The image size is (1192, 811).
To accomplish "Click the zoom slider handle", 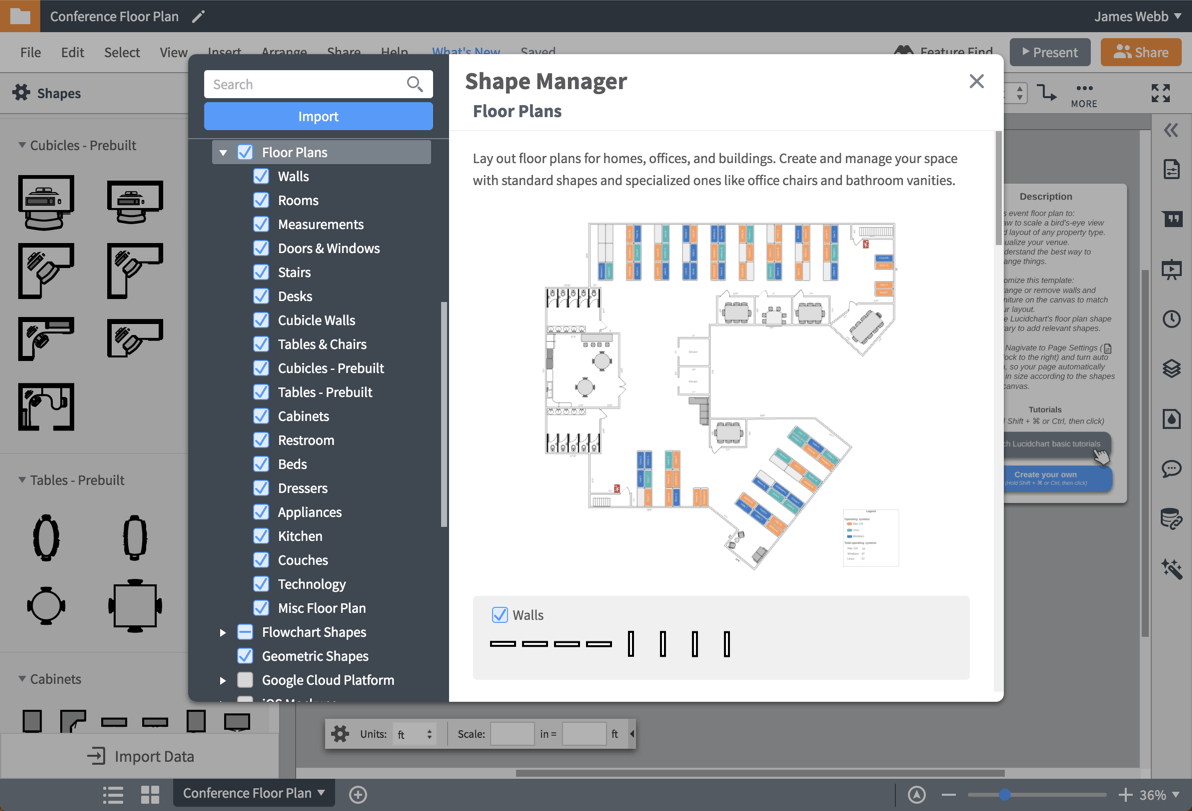I will click(1004, 795).
